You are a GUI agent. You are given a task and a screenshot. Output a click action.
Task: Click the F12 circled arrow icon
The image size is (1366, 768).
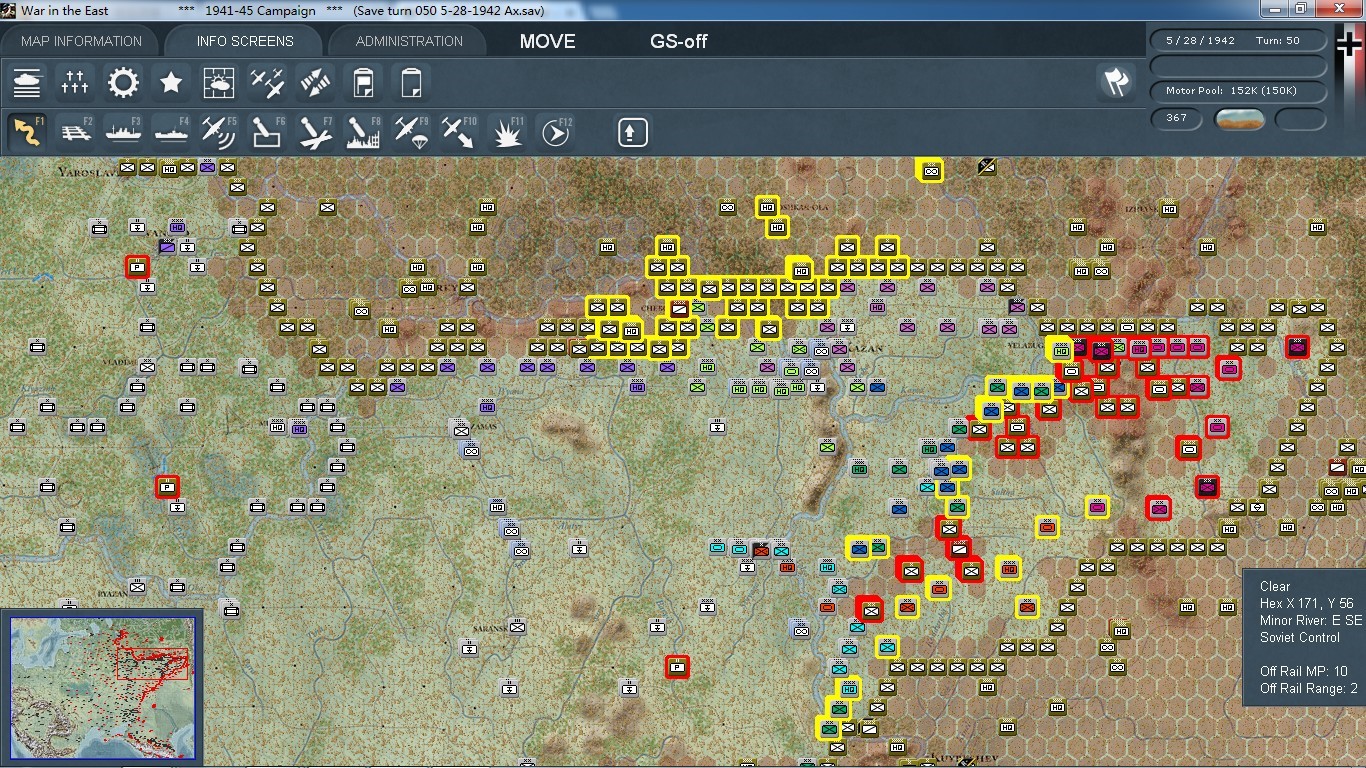pos(555,132)
